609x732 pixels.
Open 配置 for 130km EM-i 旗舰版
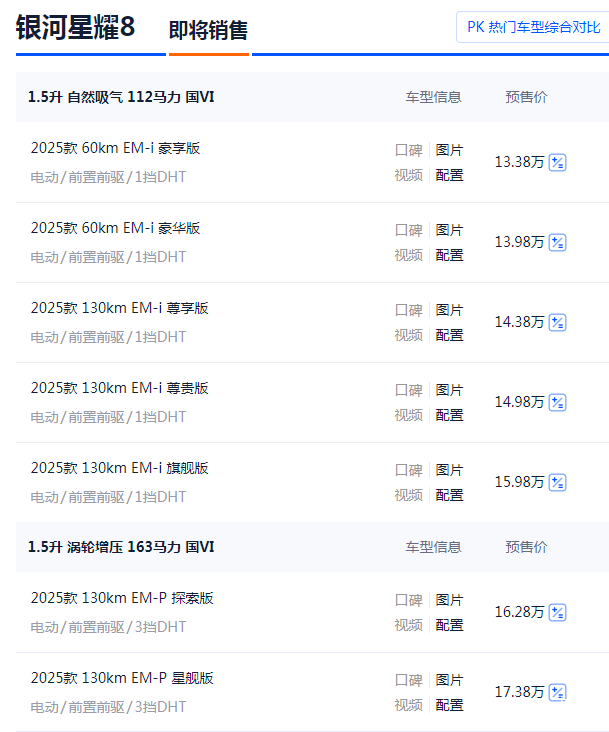point(449,495)
